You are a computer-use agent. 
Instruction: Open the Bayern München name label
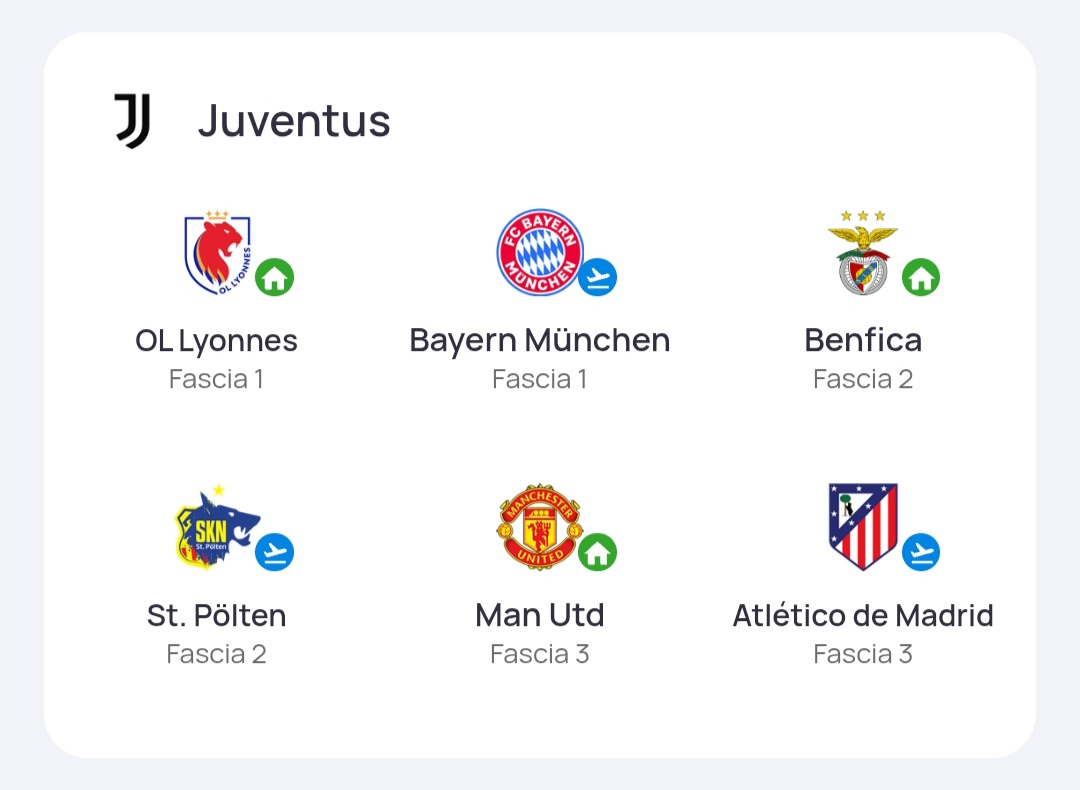point(540,340)
